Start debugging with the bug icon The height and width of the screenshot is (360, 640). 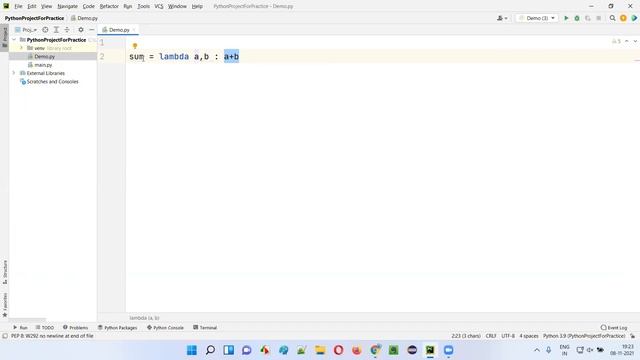pyautogui.click(x=577, y=18)
